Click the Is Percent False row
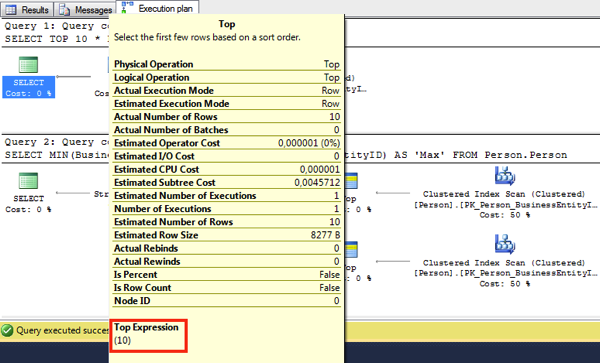Screen dimensions: 600x363 [227, 274]
